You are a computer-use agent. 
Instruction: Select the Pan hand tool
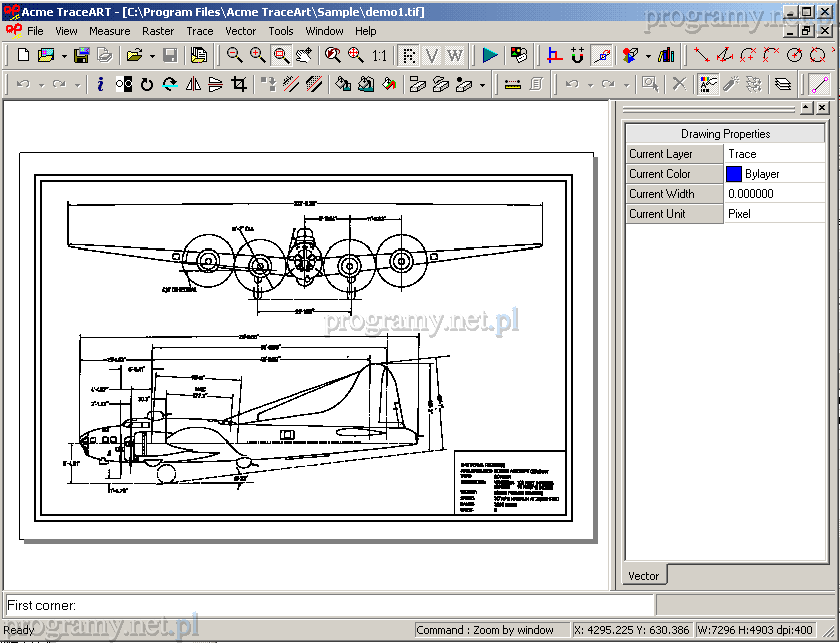[x=304, y=55]
